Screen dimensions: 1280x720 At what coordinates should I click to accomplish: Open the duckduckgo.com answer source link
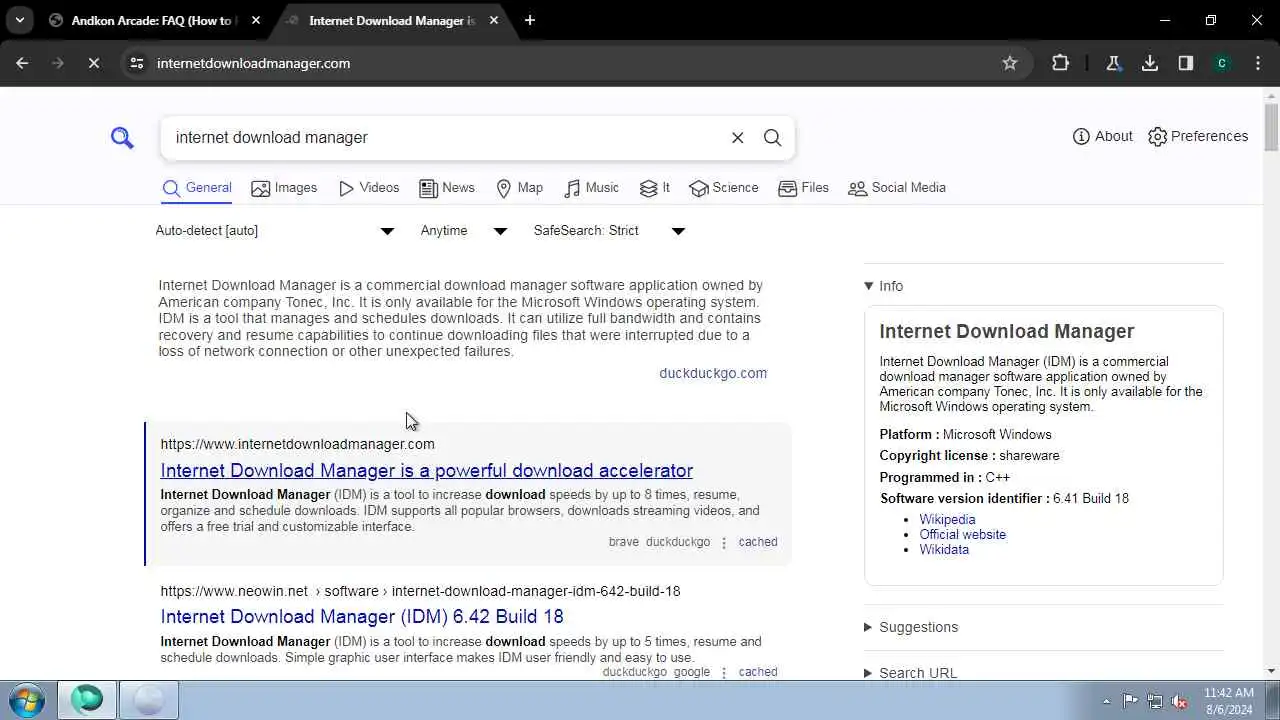coord(713,373)
